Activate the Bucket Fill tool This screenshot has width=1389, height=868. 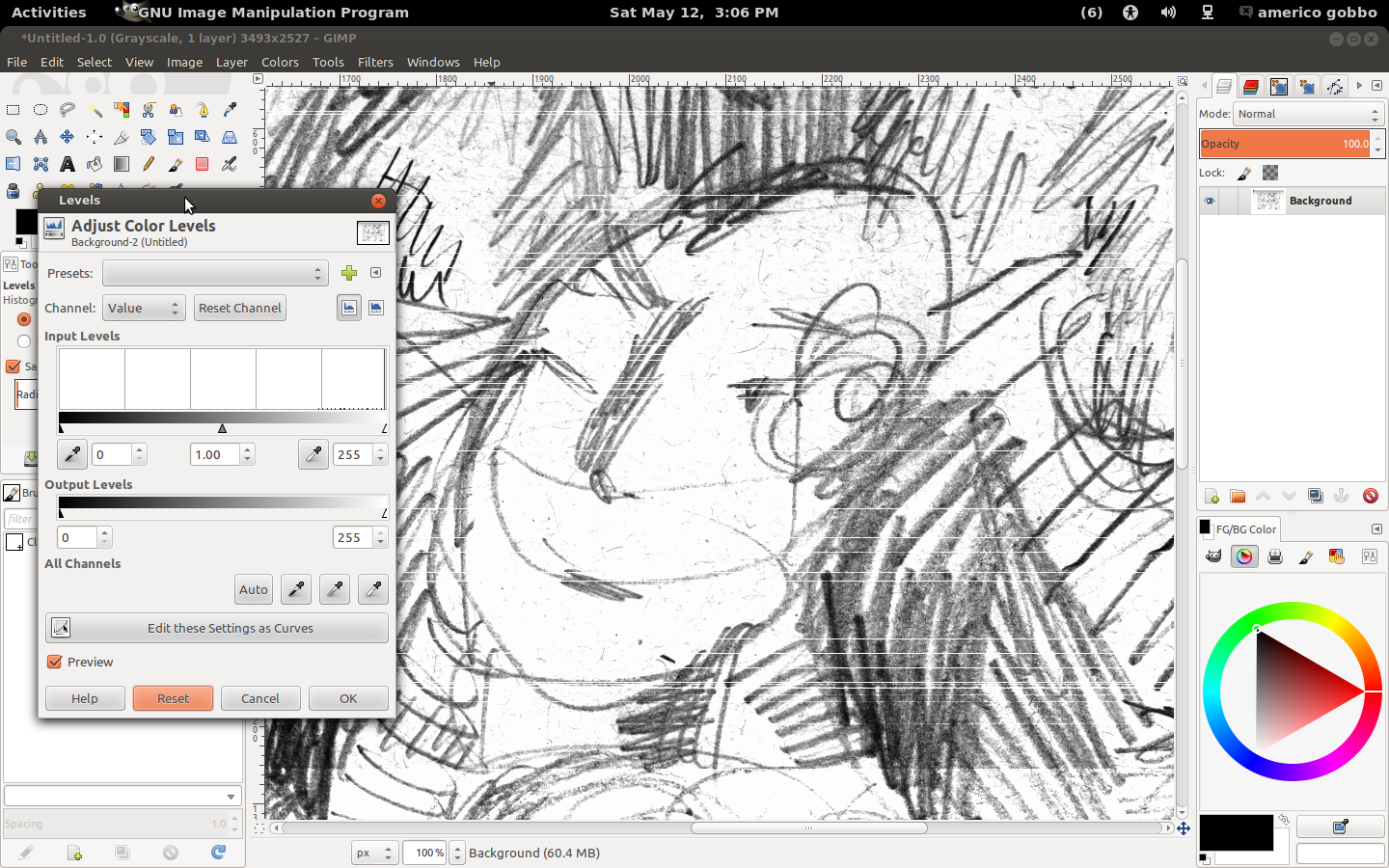(95, 164)
